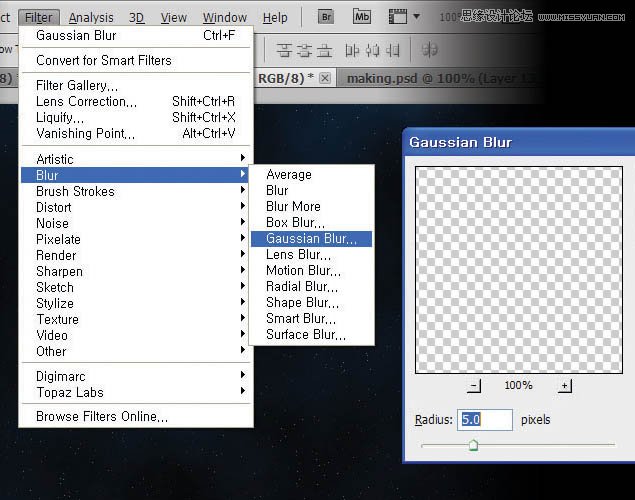Open the View menu
Viewport: 635px width, 500px height.
click(x=173, y=17)
